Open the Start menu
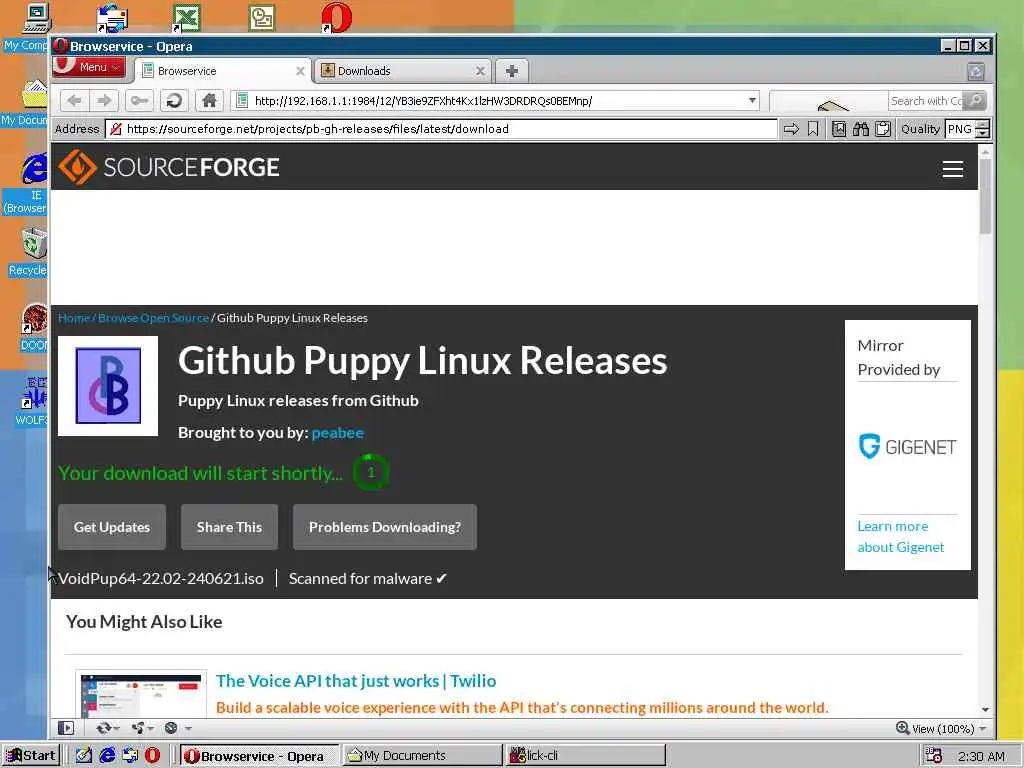The width and height of the screenshot is (1024, 768). click(x=31, y=755)
